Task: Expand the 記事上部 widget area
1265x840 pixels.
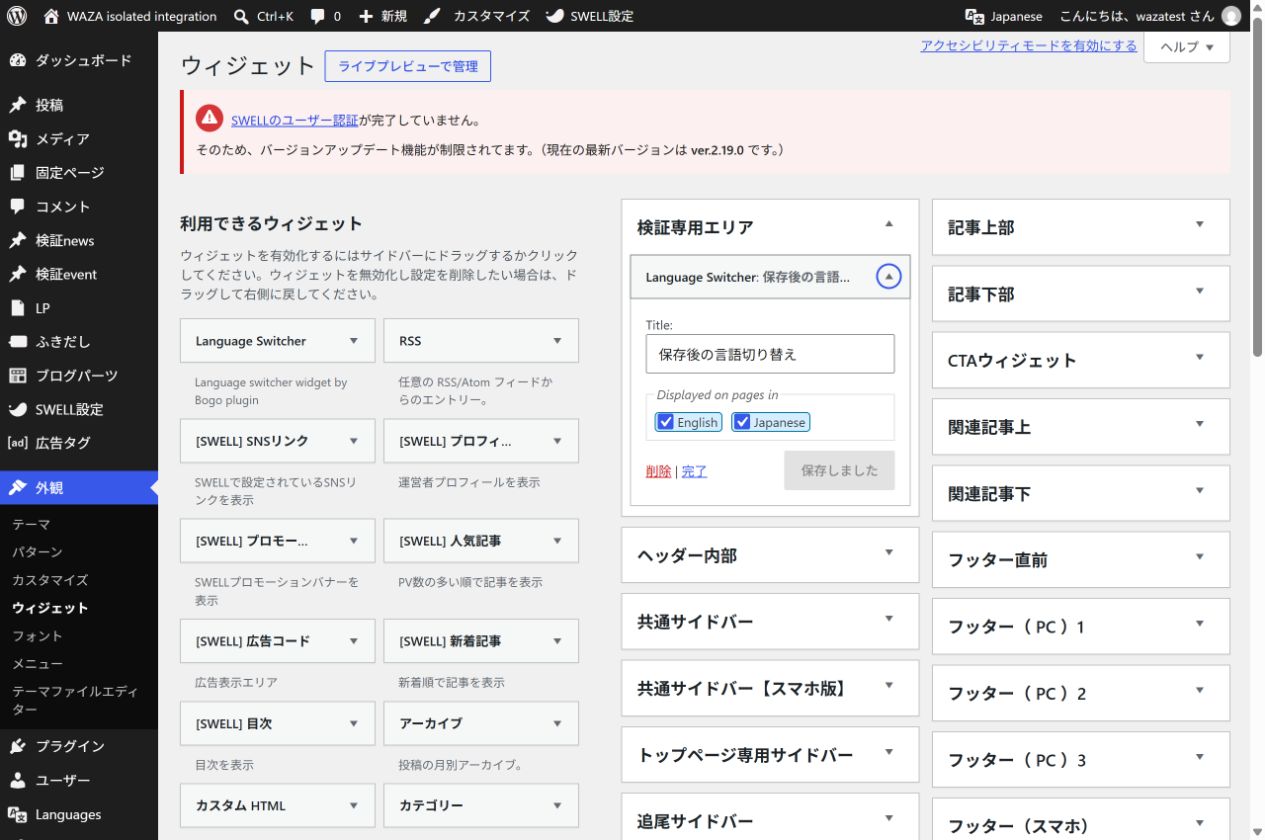Action: click(1200, 224)
